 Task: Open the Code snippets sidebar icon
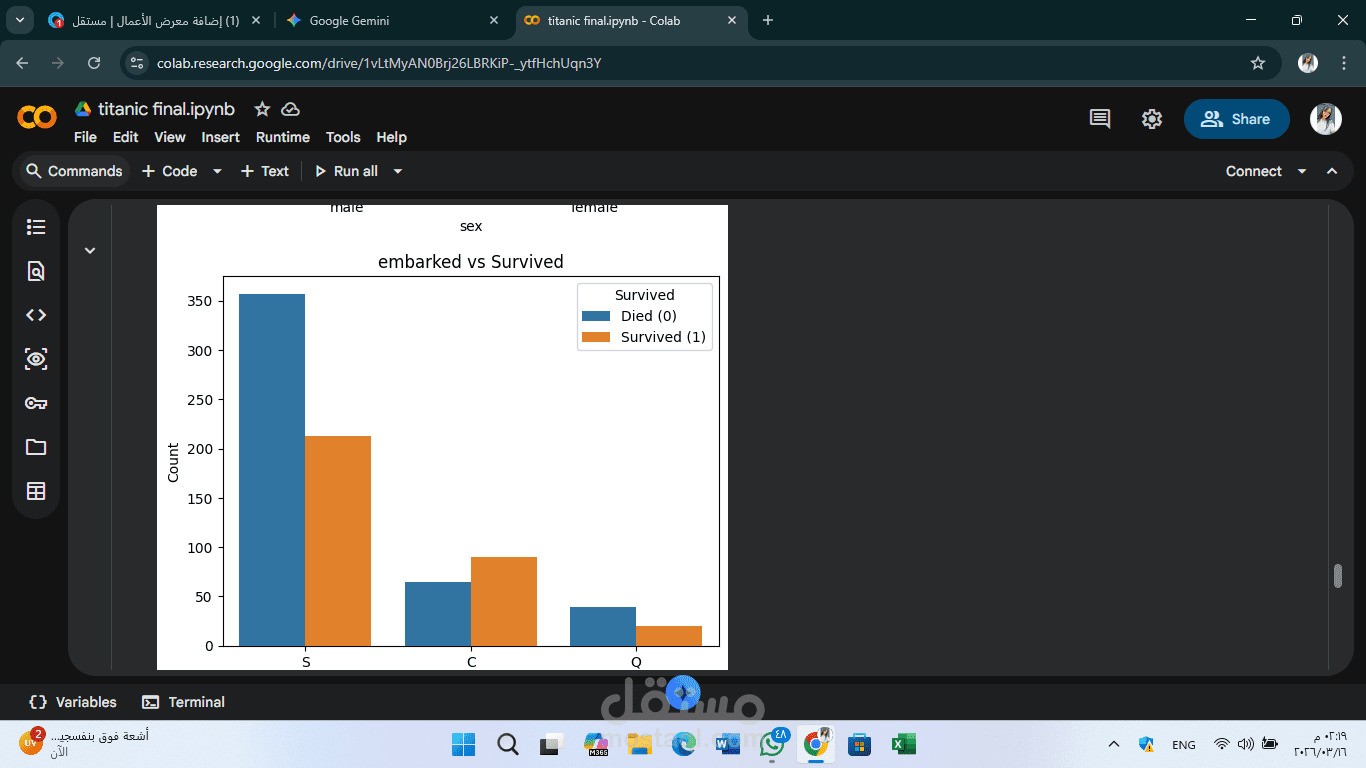click(36, 315)
